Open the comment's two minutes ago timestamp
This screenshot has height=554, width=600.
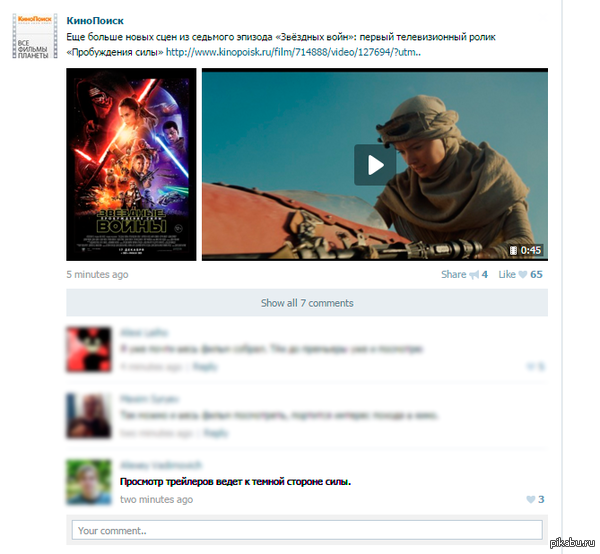click(153, 499)
